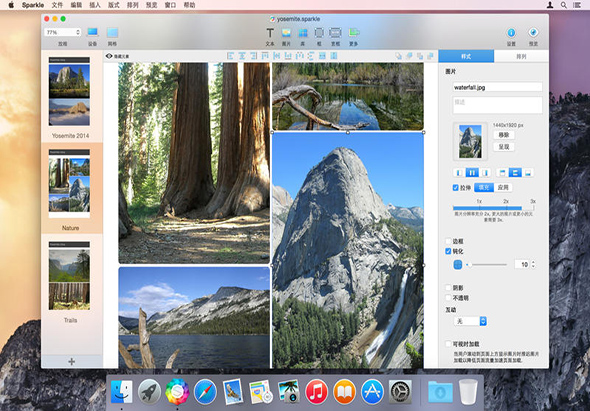Open iTunes from the dock
590x411 pixels.
click(x=316, y=392)
